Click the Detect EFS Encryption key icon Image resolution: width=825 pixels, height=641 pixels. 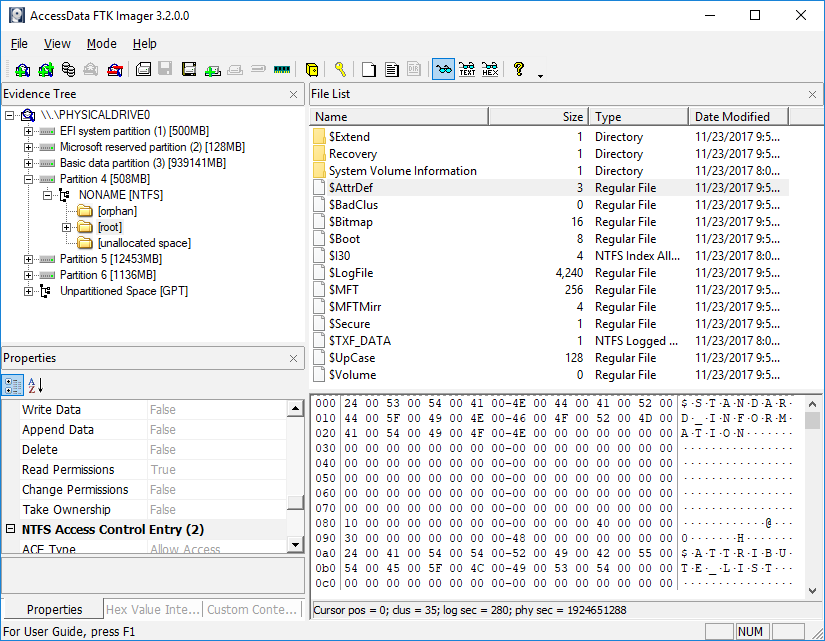click(x=340, y=69)
